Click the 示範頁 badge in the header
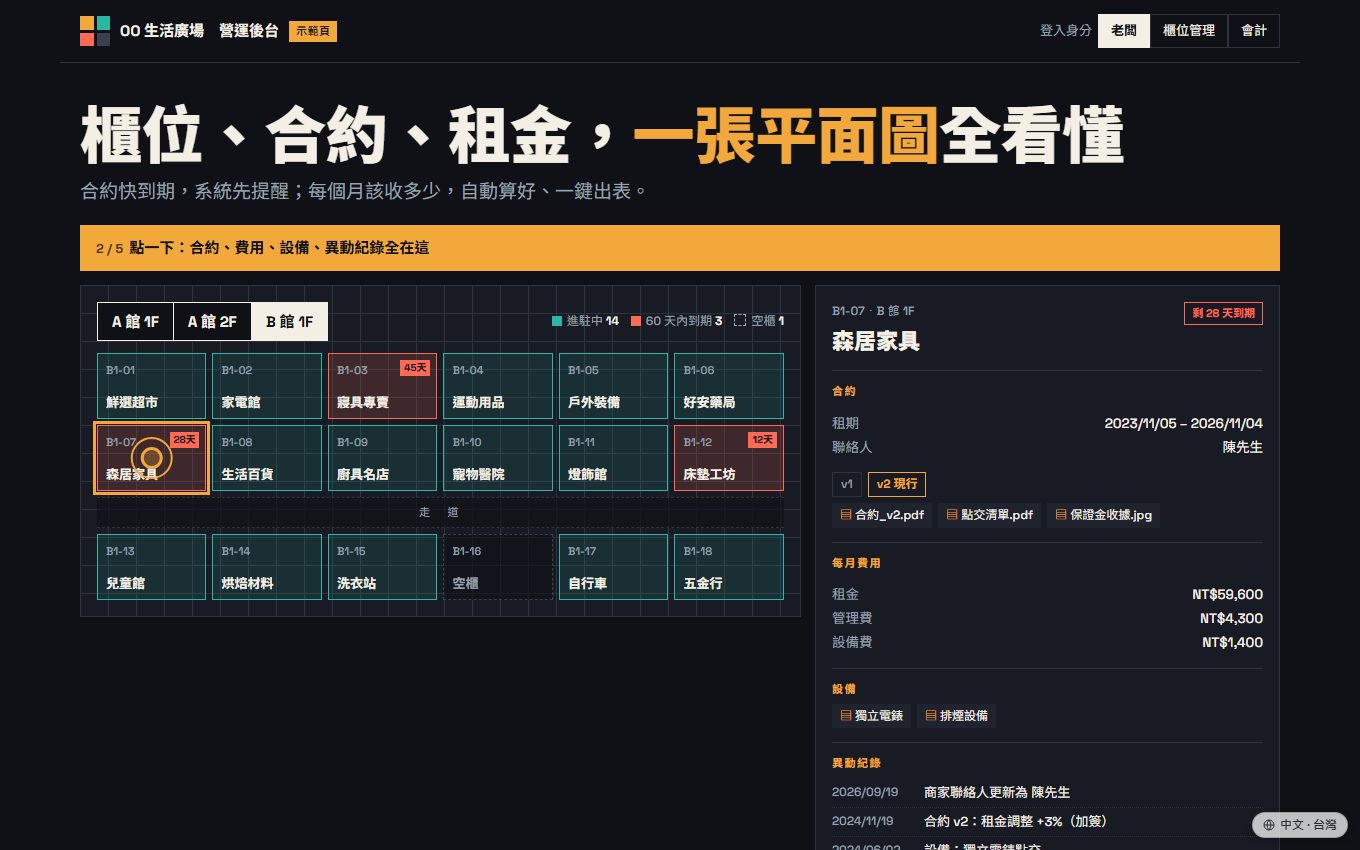This screenshot has width=1360, height=850. point(313,31)
